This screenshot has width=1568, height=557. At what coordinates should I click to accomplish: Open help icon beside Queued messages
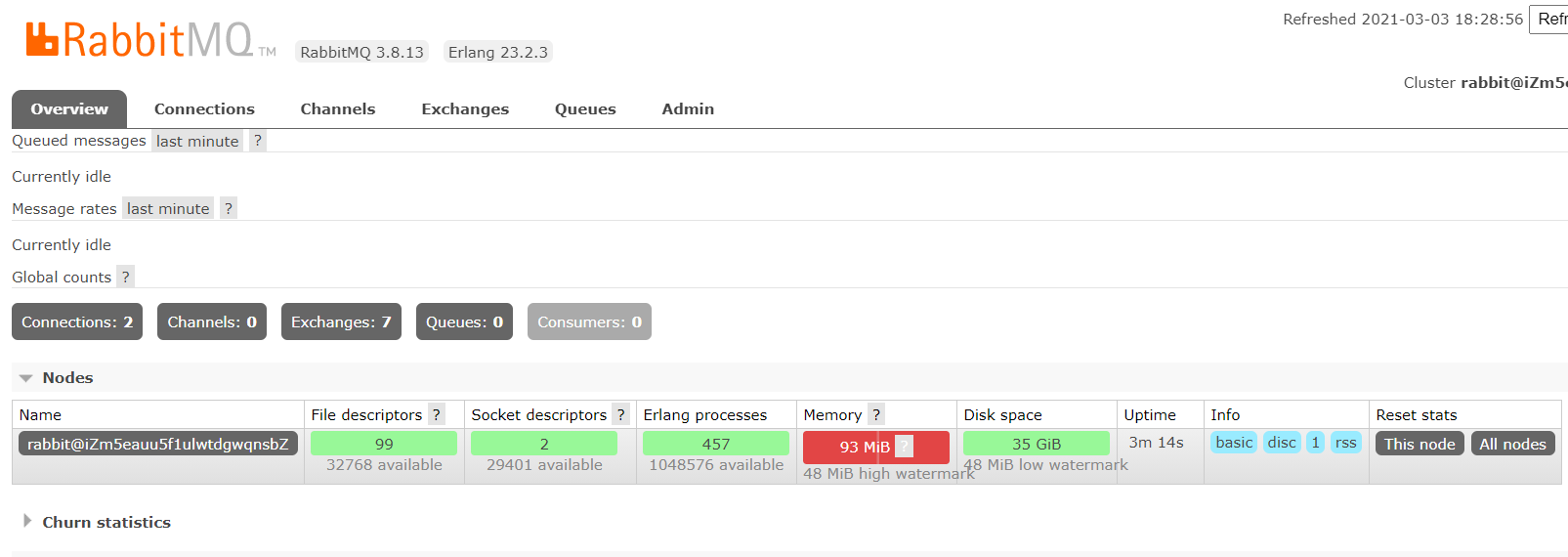258,141
